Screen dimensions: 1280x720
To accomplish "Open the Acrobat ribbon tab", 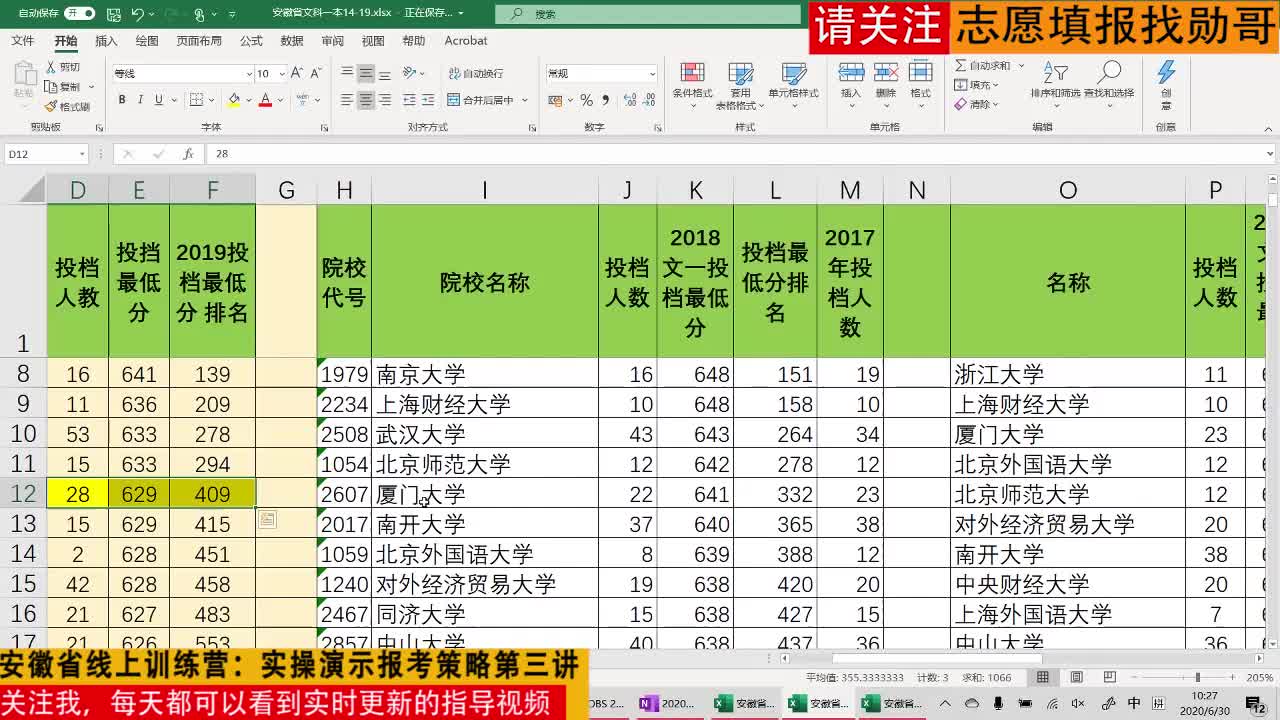I will pos(466,41).
